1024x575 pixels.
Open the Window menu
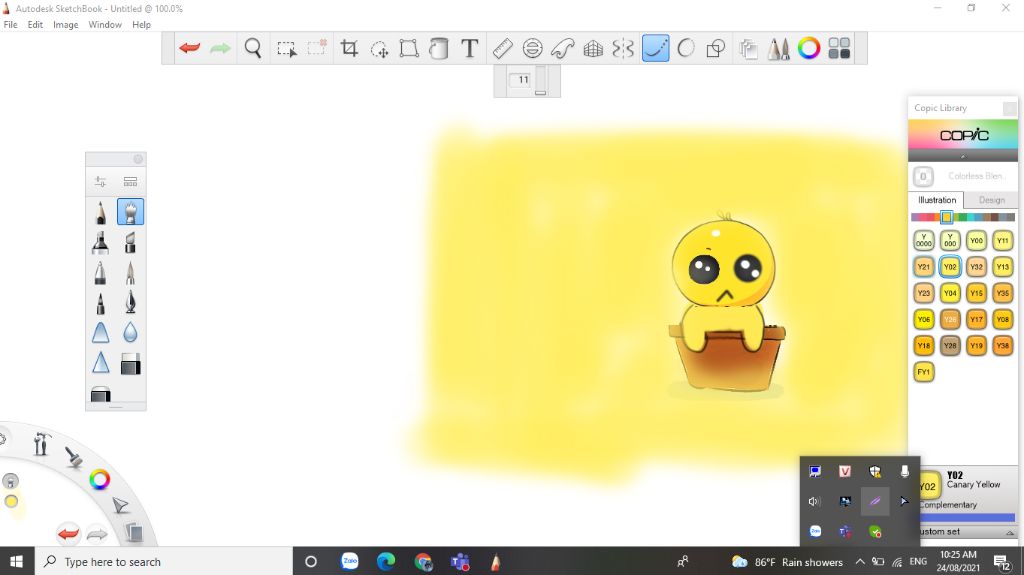pyautogui.click(x=104, y=25)
